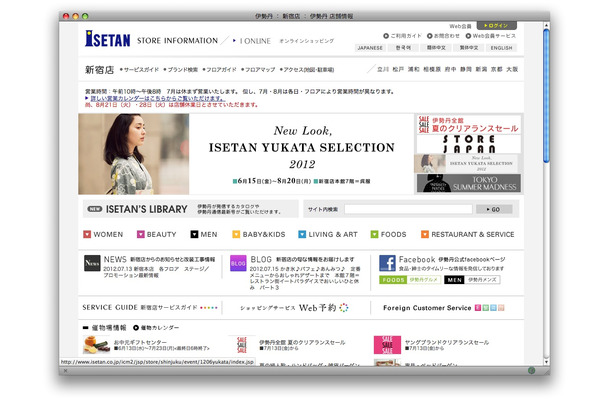The image size is (610, 400).
Task: Click the pink SALE thumbnail icon
Action: 387,345
